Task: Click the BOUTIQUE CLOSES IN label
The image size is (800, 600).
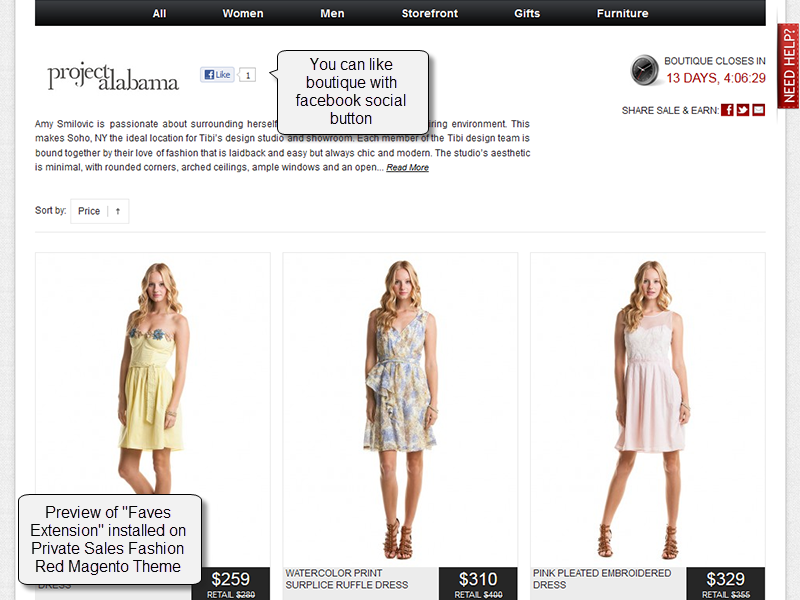Action: [x=715, y=61]
